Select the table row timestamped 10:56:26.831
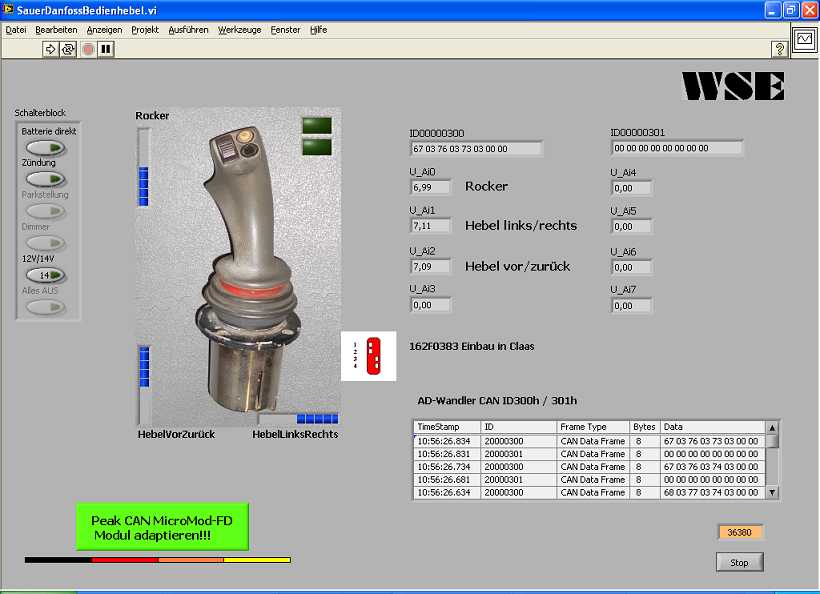The image size is (820, 594). (590, 454)
